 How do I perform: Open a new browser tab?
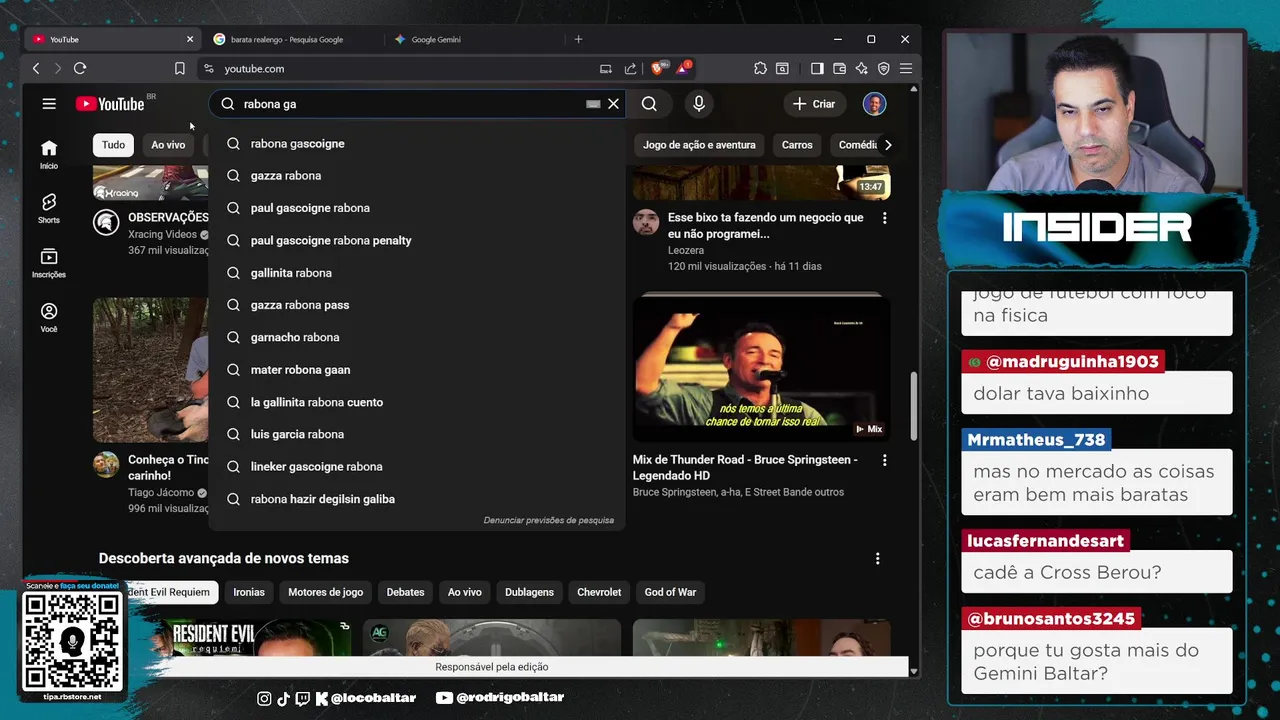pos(578,39)
